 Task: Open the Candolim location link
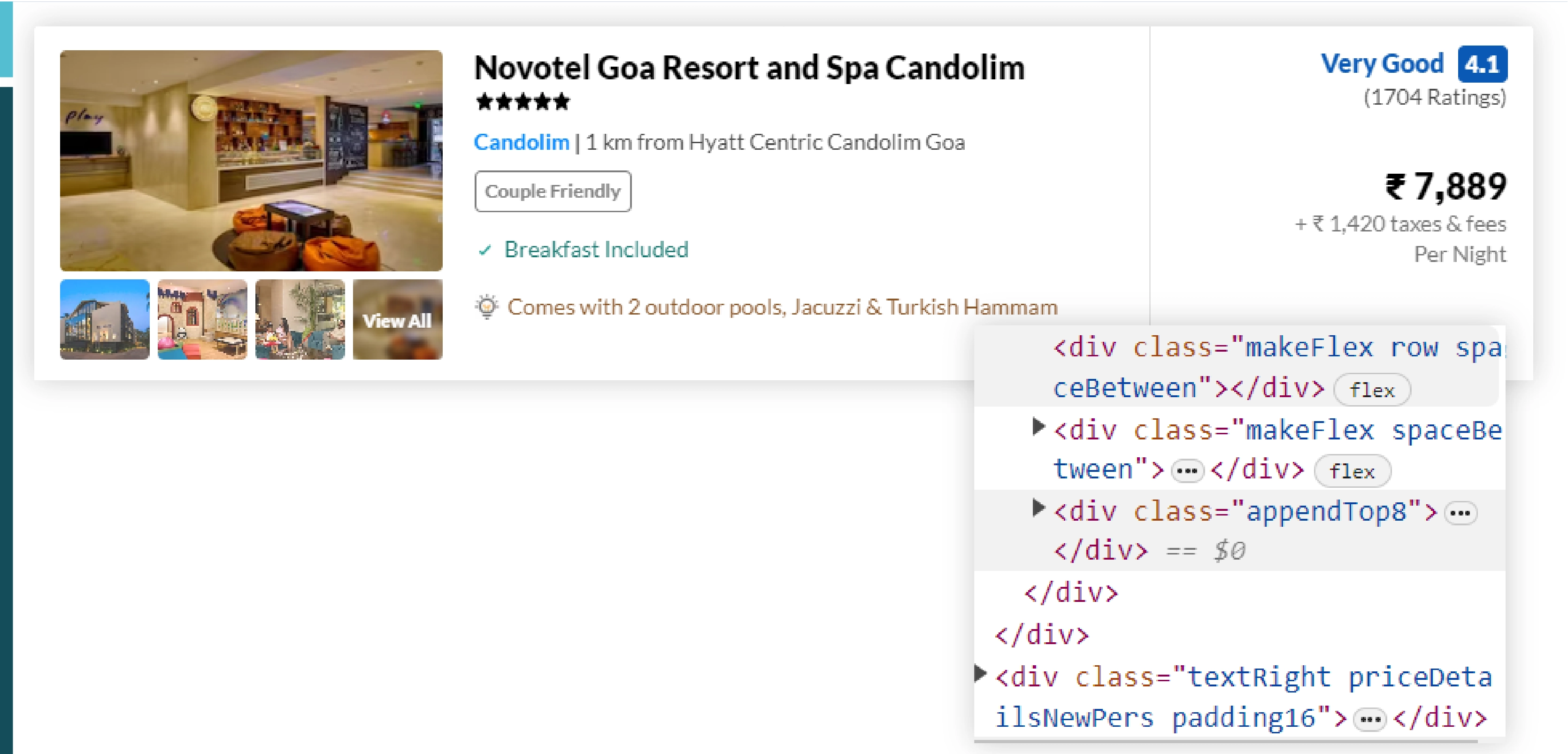click(x=521, y=142)
